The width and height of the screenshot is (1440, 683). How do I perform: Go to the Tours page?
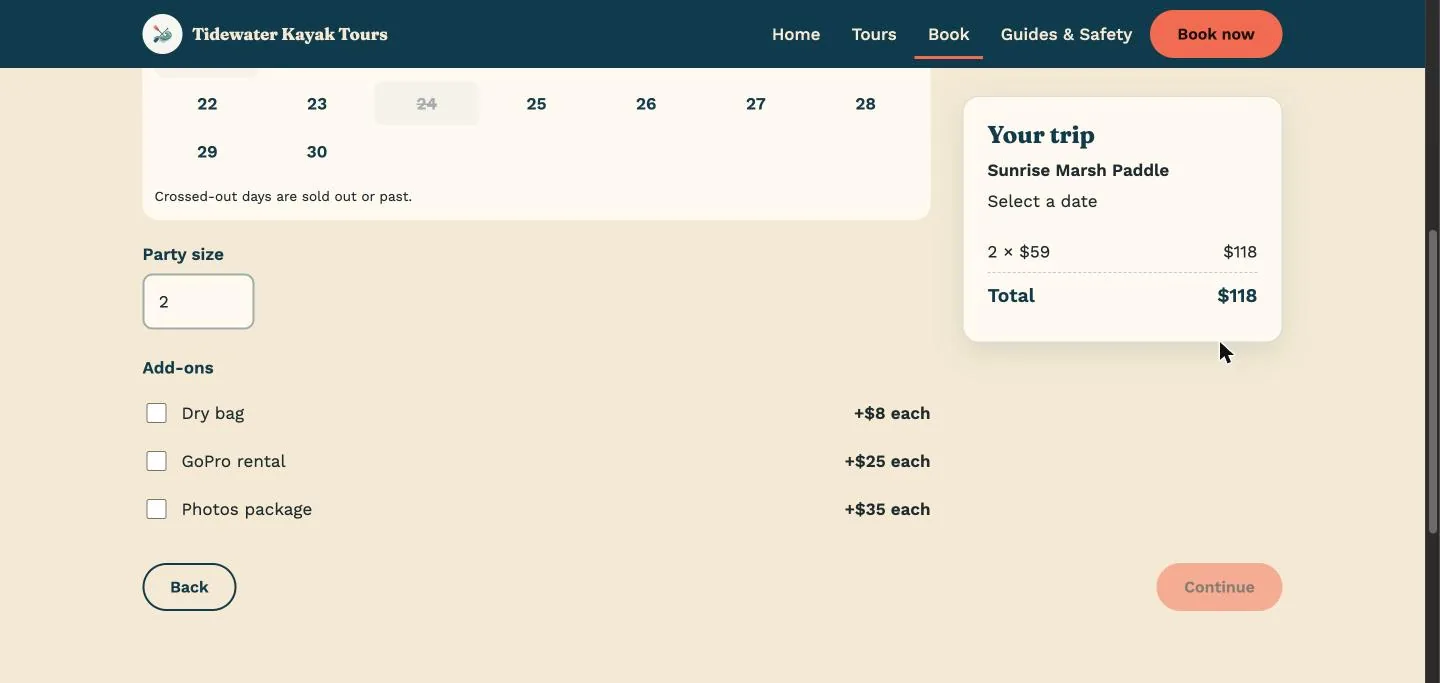point(874,34)
